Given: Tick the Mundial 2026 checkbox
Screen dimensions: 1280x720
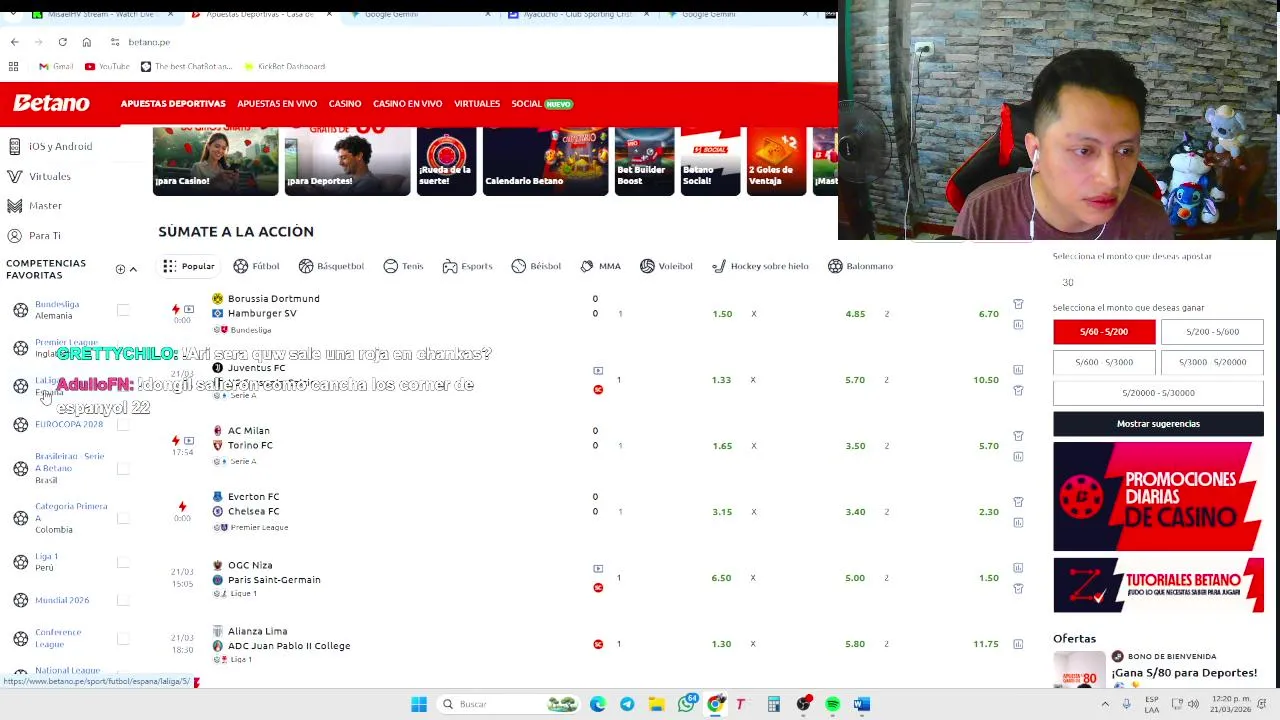Looking at the screenshot, I should tap(123, 600).
